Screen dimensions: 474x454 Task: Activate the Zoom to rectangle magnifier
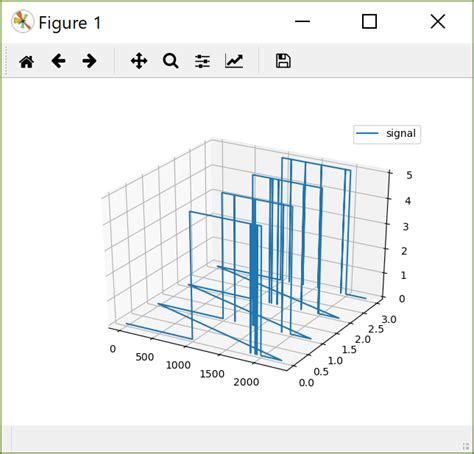coord(171,61)
